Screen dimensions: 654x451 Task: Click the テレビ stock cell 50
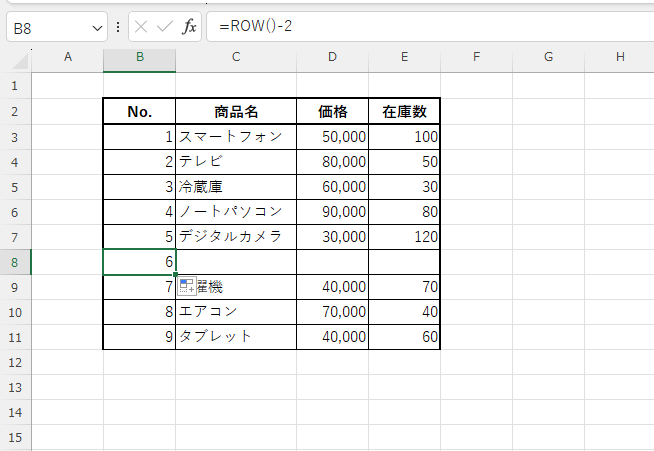[405, 162]
